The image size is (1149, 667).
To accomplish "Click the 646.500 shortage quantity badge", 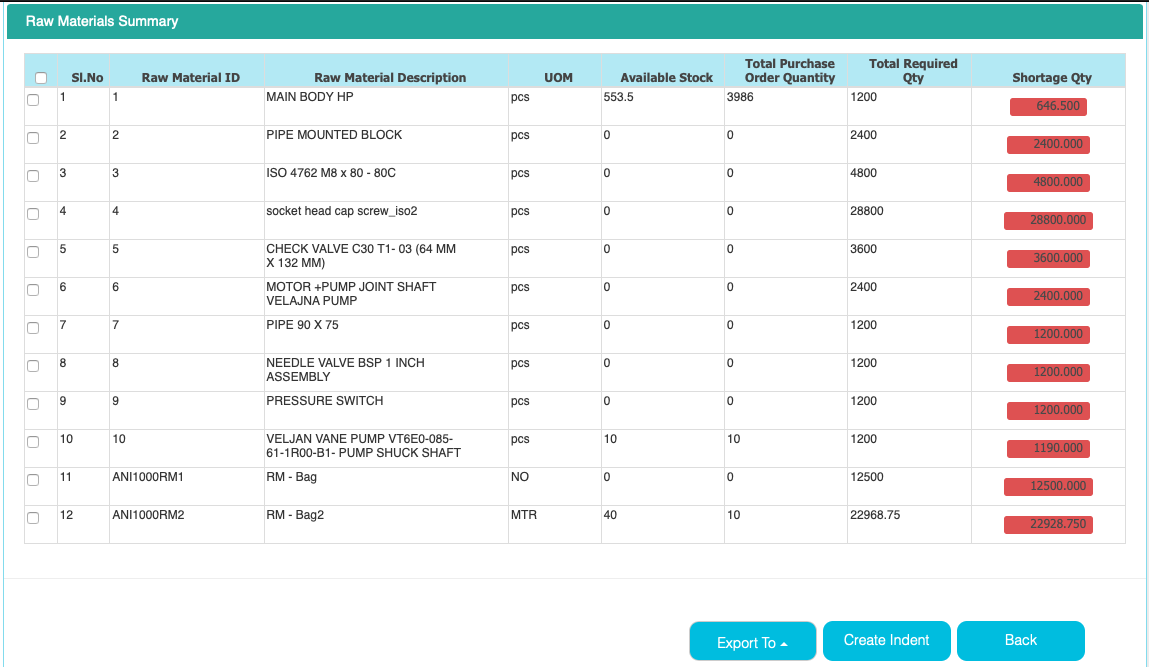I will [1049, 106].
